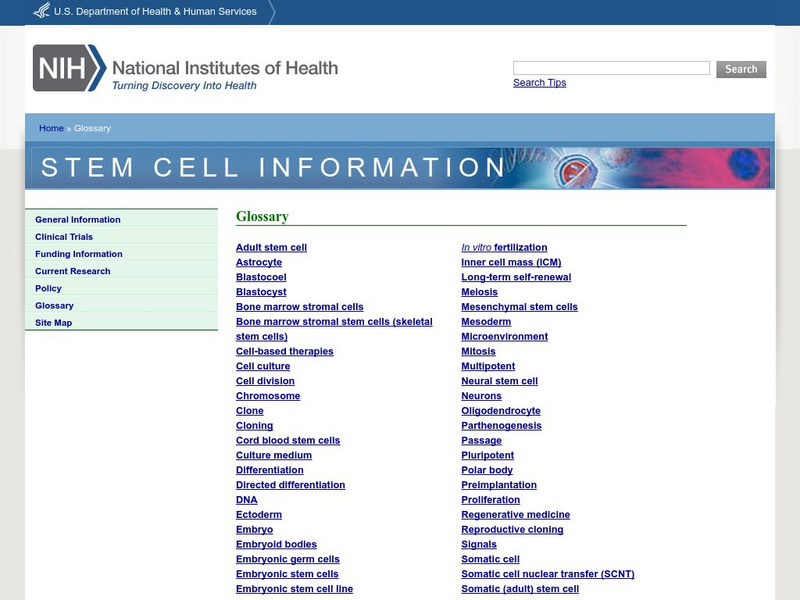Open the Embryonic stem cell line entry
Screen dimensions: 800x600
click(294, 589)
